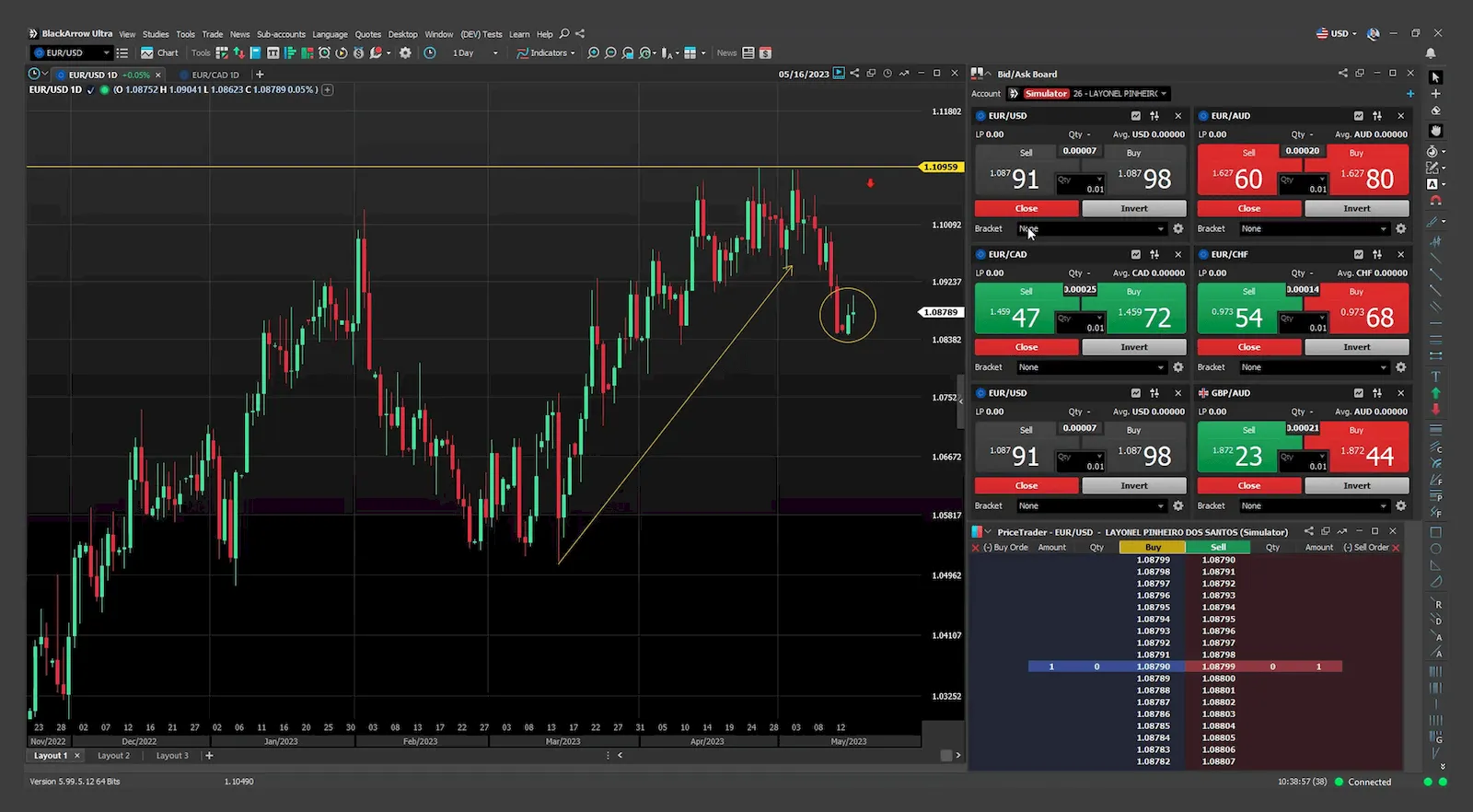Image resolution: width=1473 pixels, height=812 pixels.
Task: Open the Studies menu
Action: pyautogui.click(x=156, y=34)
